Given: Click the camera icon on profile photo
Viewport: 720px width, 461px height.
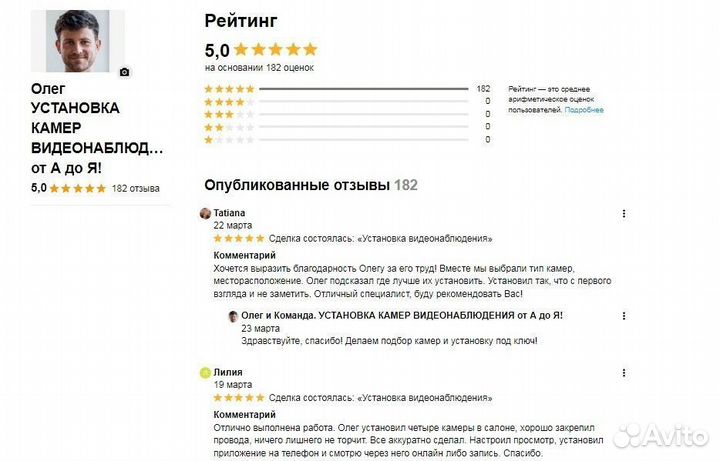Looking at the screenshot, I should pos(124,72).
